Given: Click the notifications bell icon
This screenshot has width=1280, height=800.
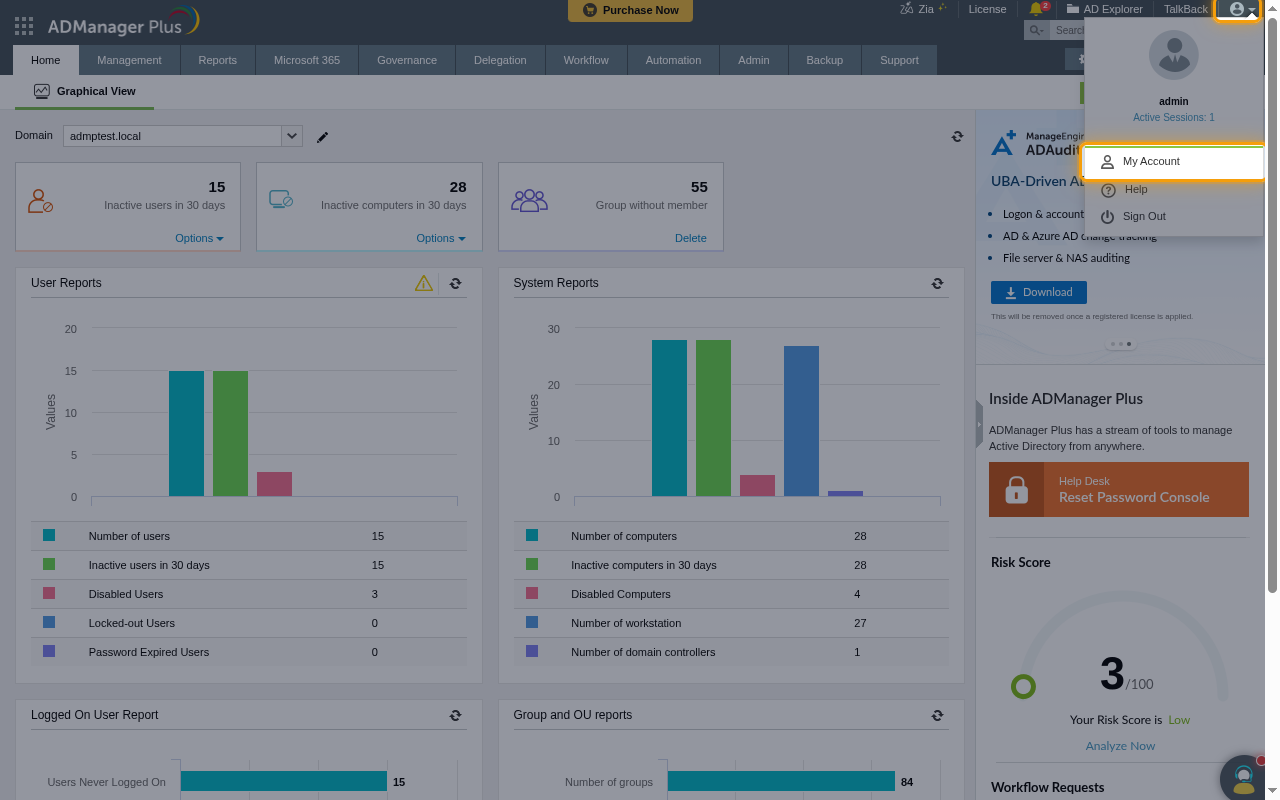Looking at the screenshot, I should coord(1035,9).
